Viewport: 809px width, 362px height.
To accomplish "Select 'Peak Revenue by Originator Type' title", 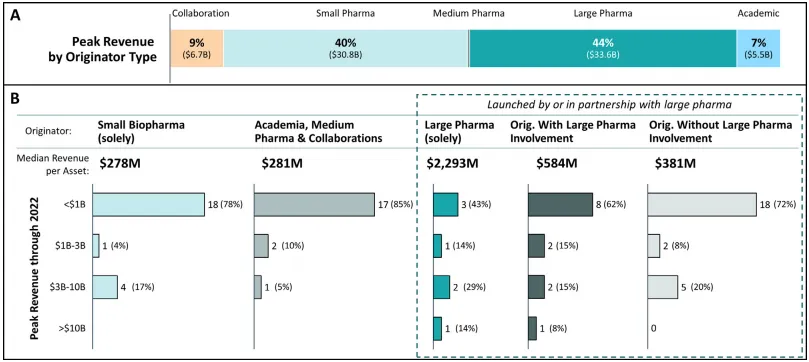I will tap(102, 48).
